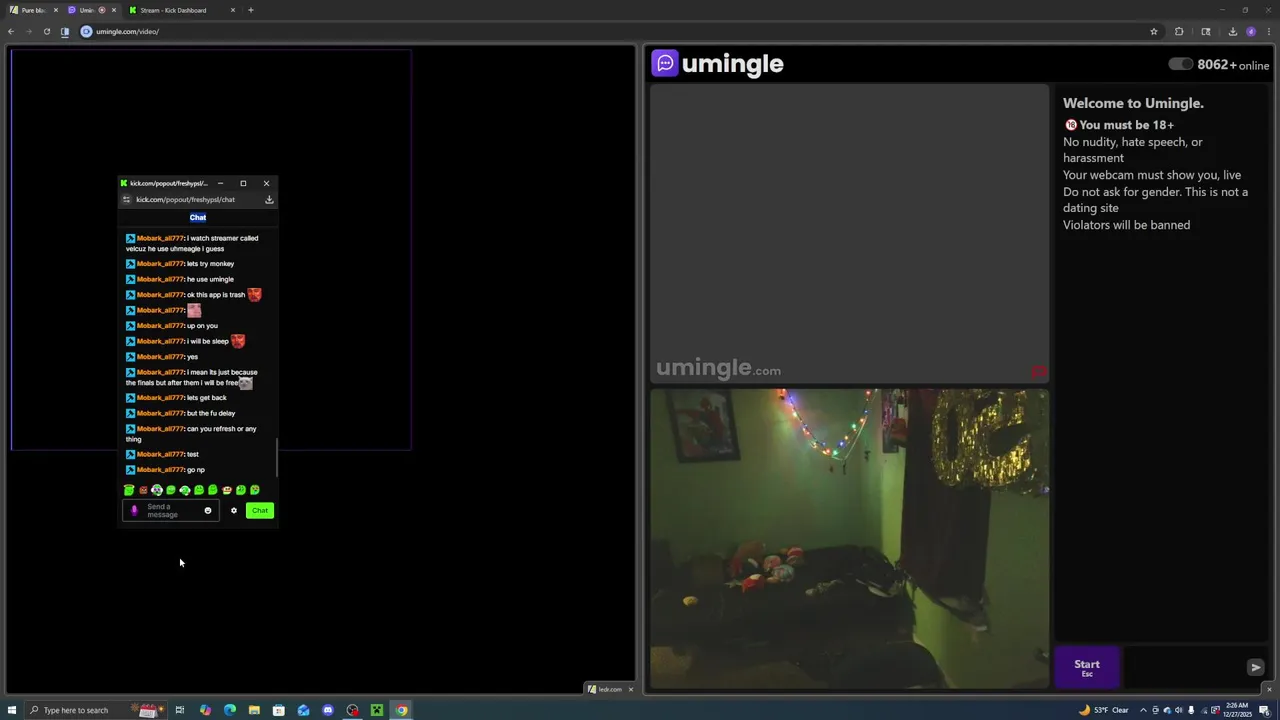Click the report flag on stranger video
This screenshot has height=720, width=1280.
click(1039, 372)
